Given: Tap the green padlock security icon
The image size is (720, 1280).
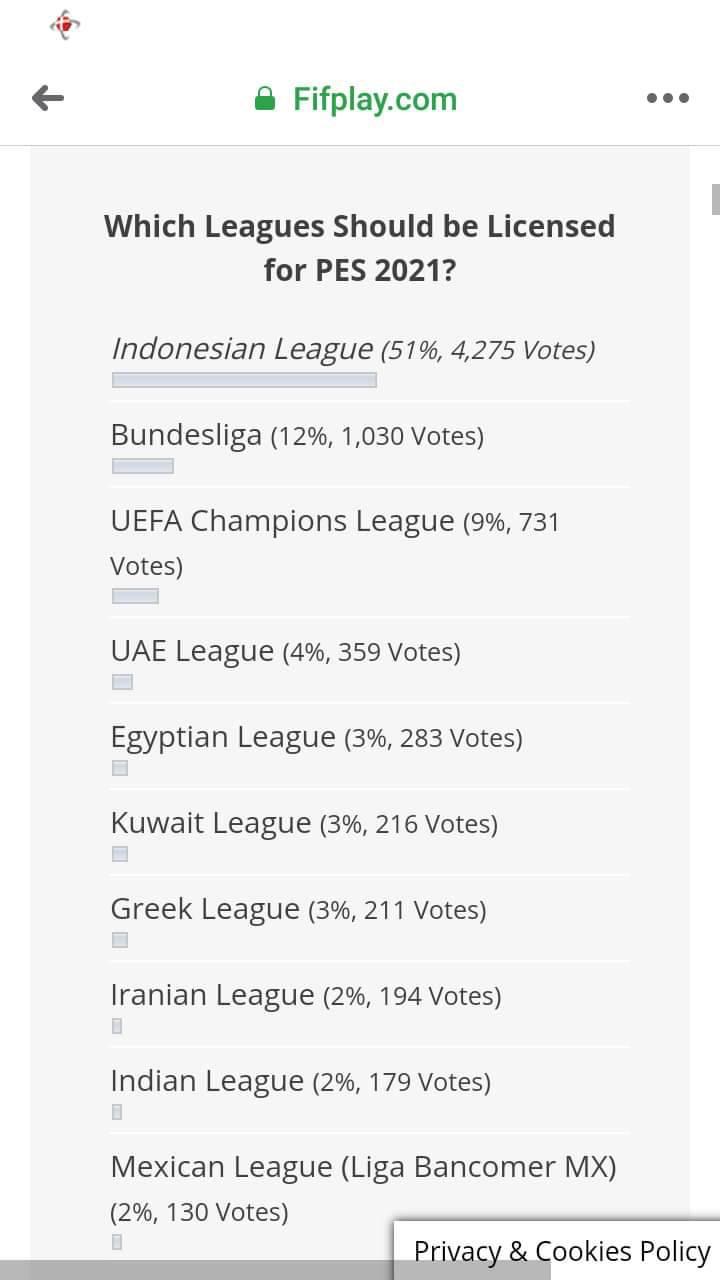Looking at the screenshot, I should [x=265, y=98].
